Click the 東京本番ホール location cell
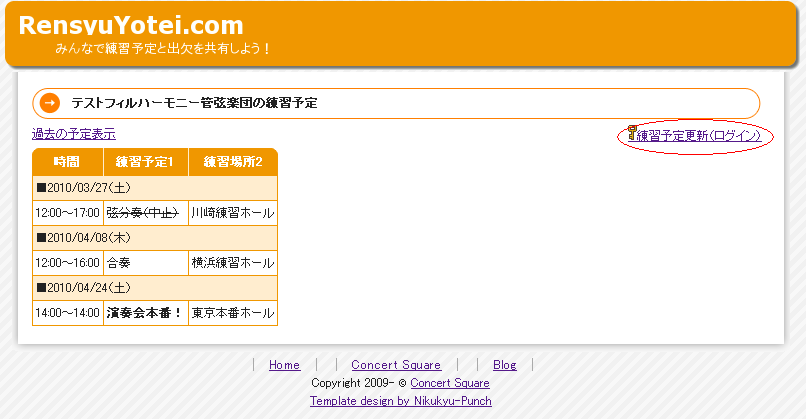 pos(231,313)
